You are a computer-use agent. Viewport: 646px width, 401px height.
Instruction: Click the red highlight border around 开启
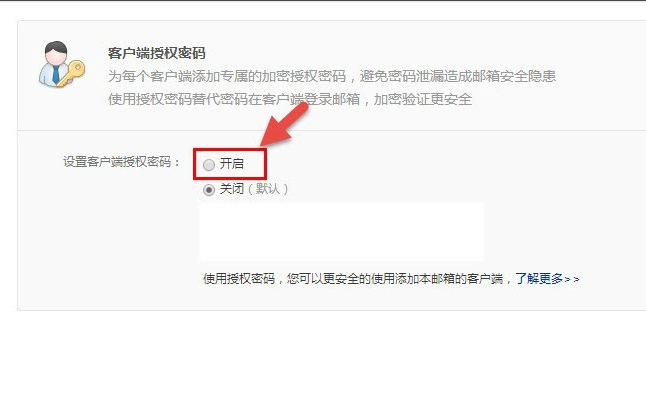tap(230, 164)
